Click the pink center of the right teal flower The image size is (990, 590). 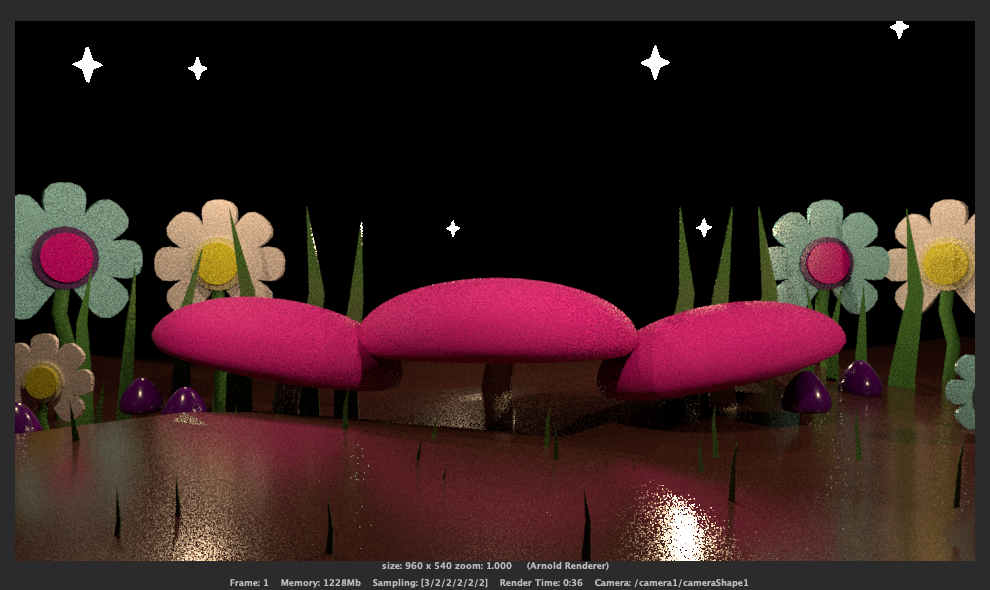tap(828, 262)
